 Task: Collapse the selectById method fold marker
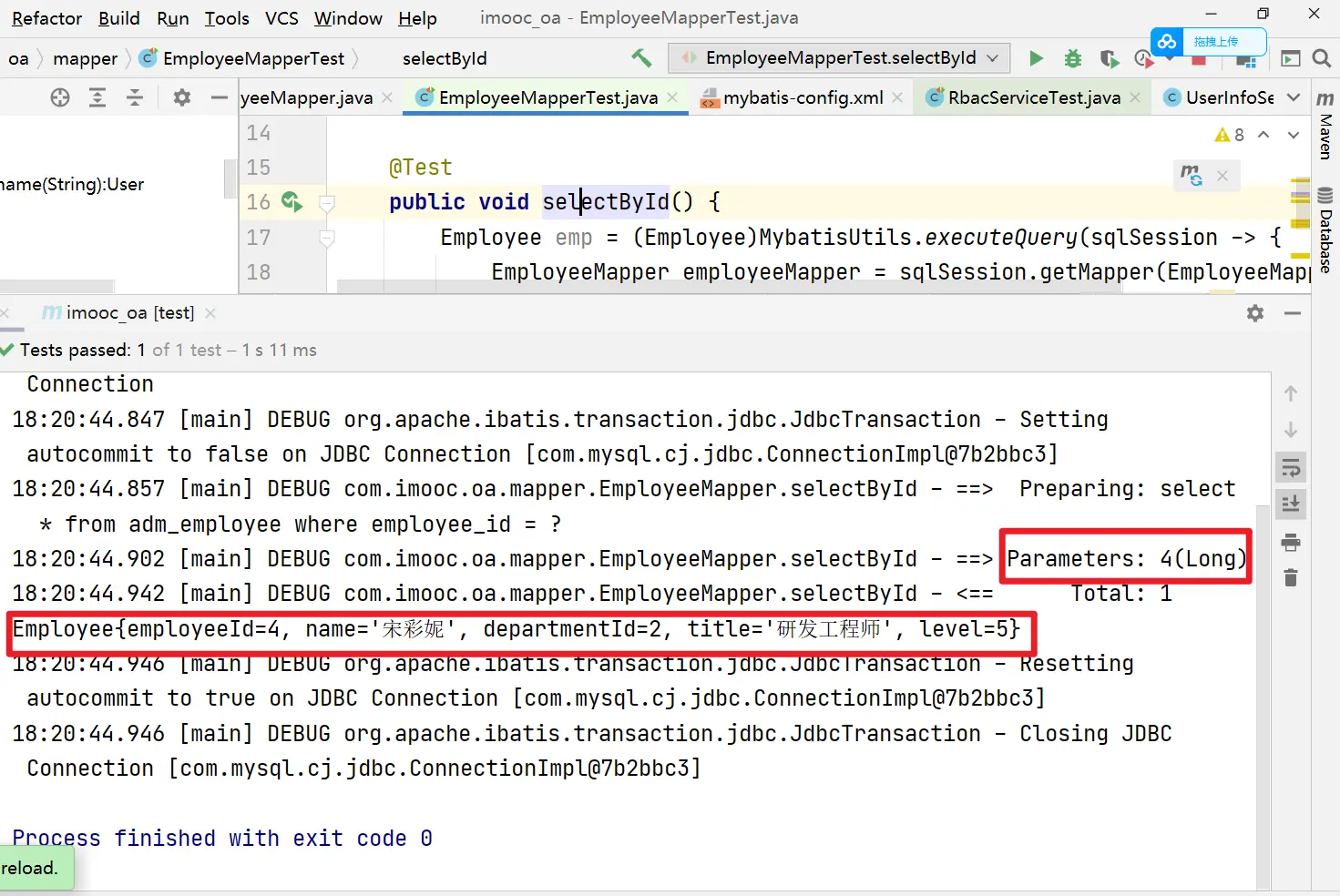(327, 202)
